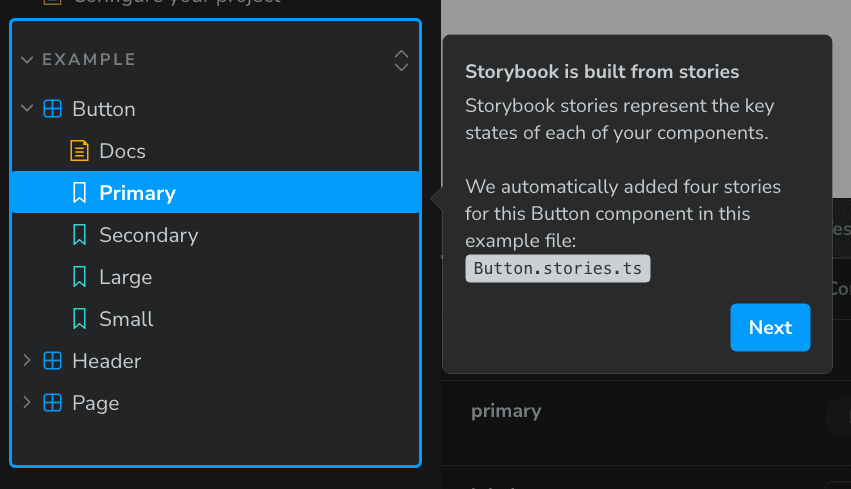Screen dimensions: 851x489
Task: Click the Button.stories.ts code label
Action: coord(557,269)
